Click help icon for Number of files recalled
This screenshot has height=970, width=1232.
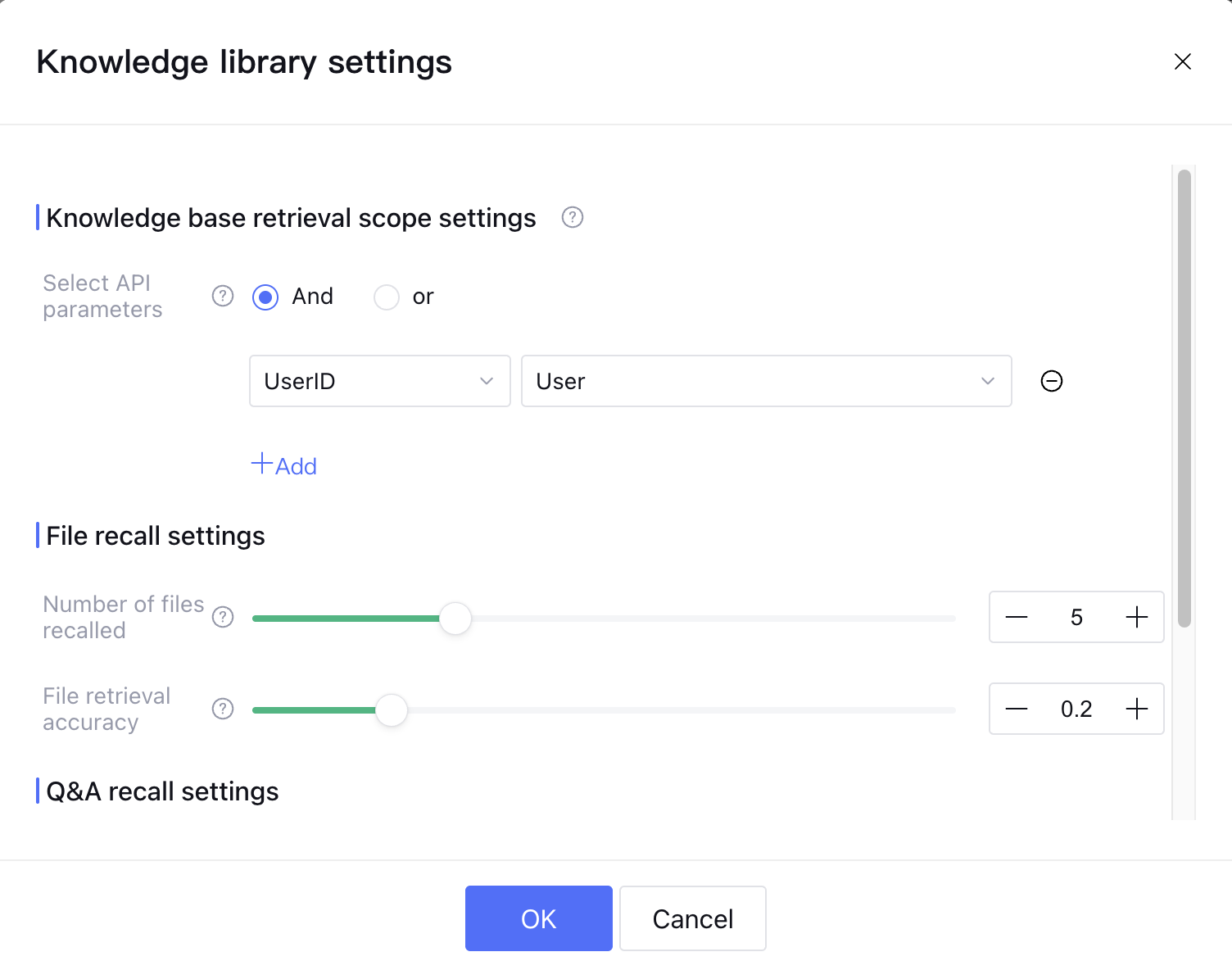click(x=223, y=617)
